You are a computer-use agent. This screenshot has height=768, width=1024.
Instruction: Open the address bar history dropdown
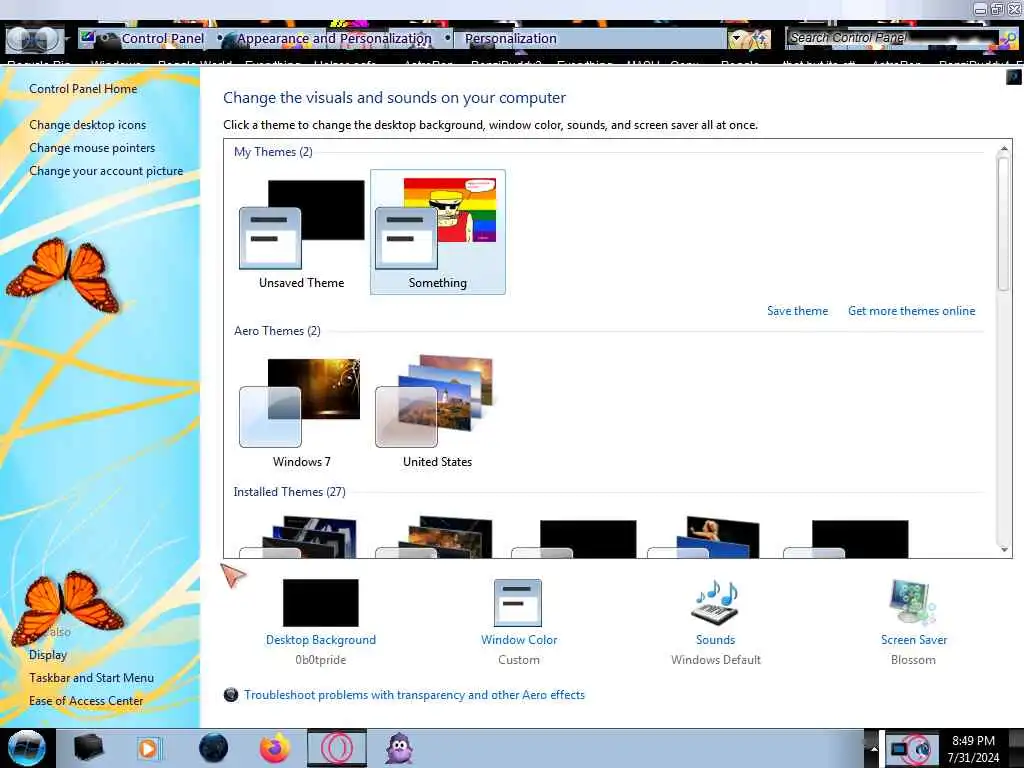coord(738,39)
